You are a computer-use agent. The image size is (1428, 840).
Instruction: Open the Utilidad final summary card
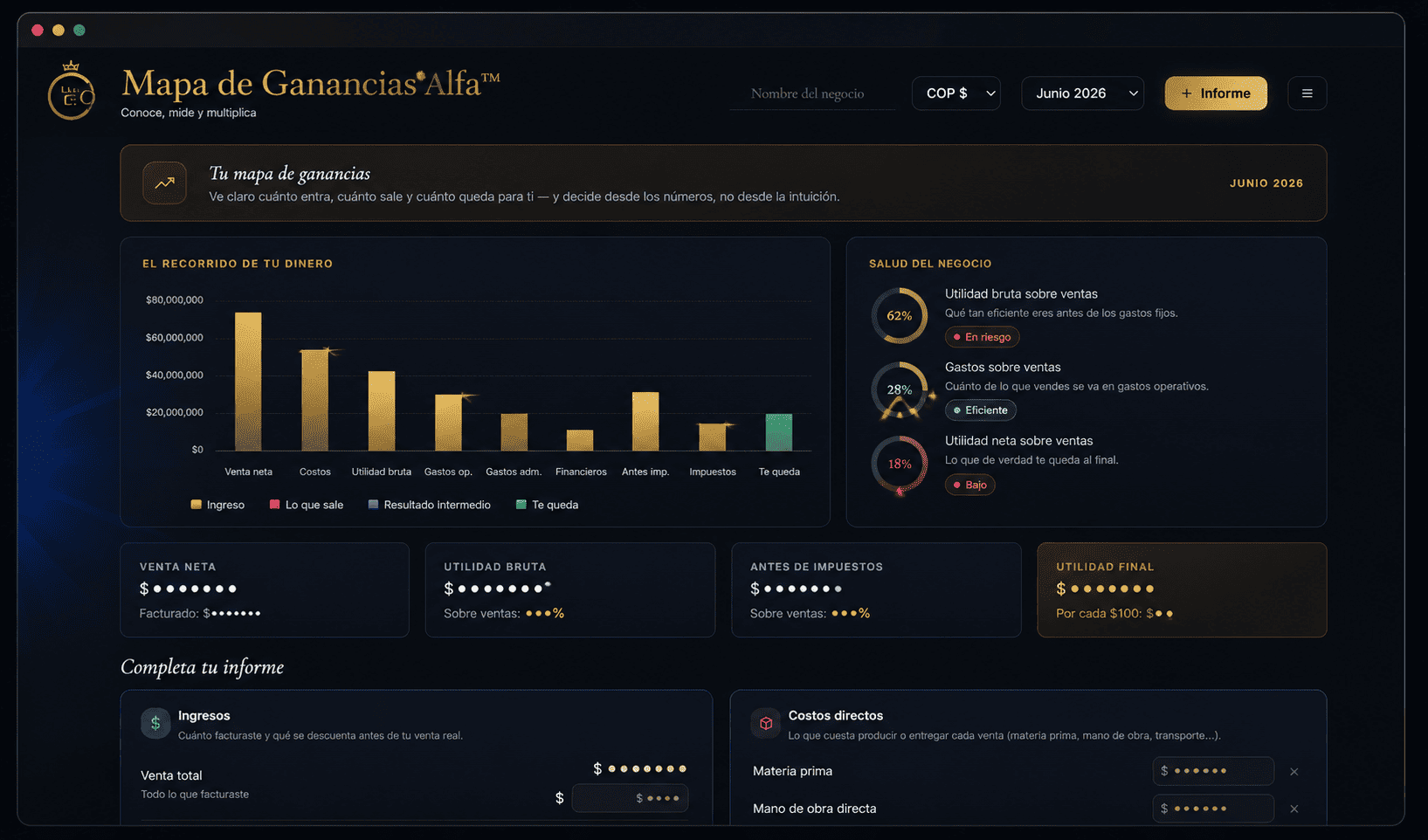coord(1182,590)
